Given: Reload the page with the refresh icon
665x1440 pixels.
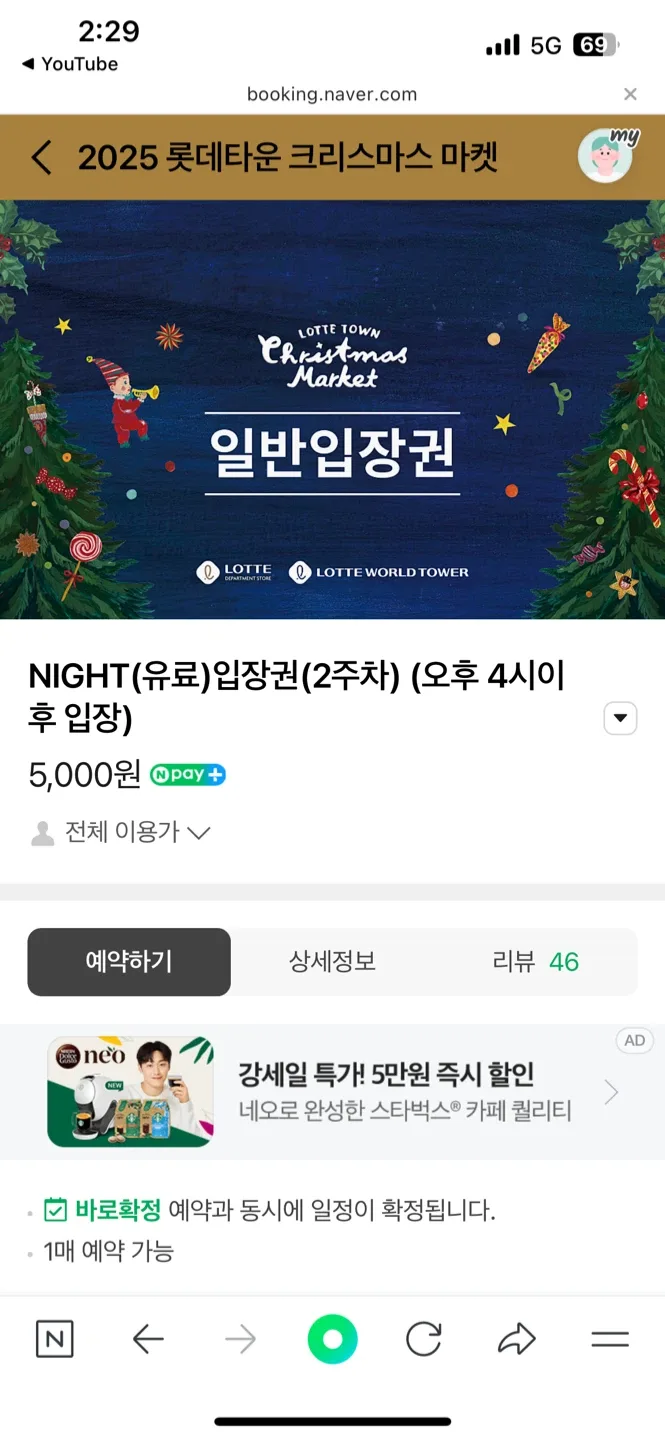Looking at the screenshot, I should 424,1339.
